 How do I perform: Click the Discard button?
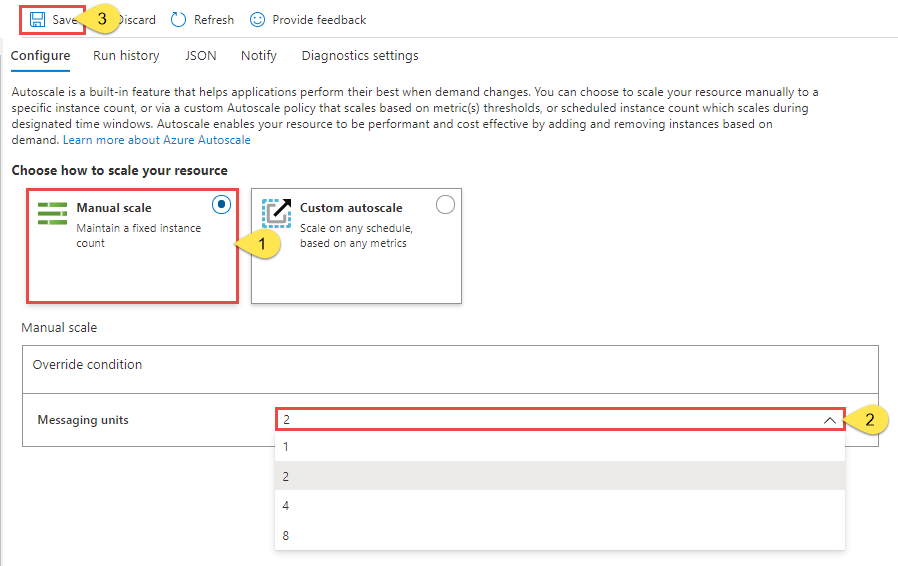[x=136, y=19]
